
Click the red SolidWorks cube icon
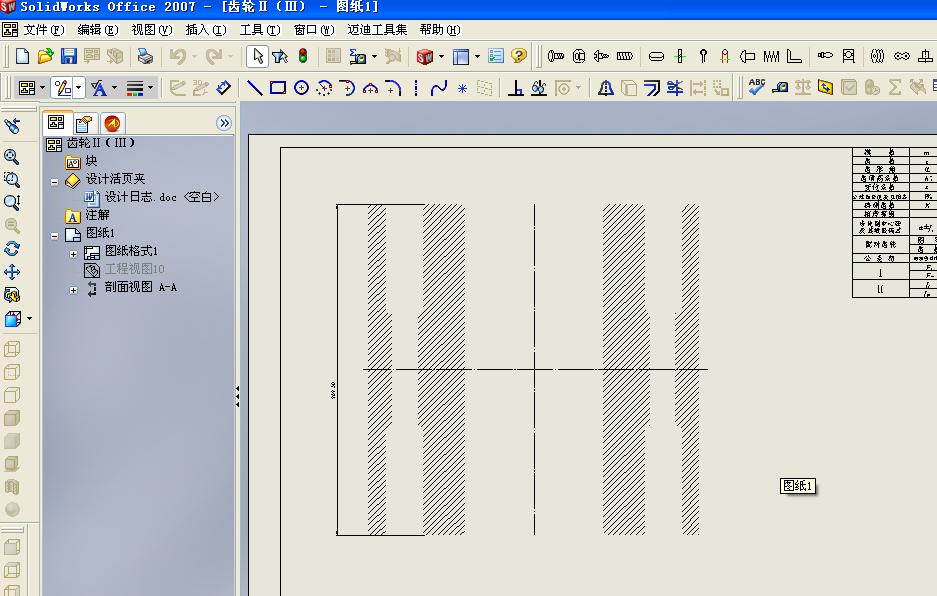(425, 56)
